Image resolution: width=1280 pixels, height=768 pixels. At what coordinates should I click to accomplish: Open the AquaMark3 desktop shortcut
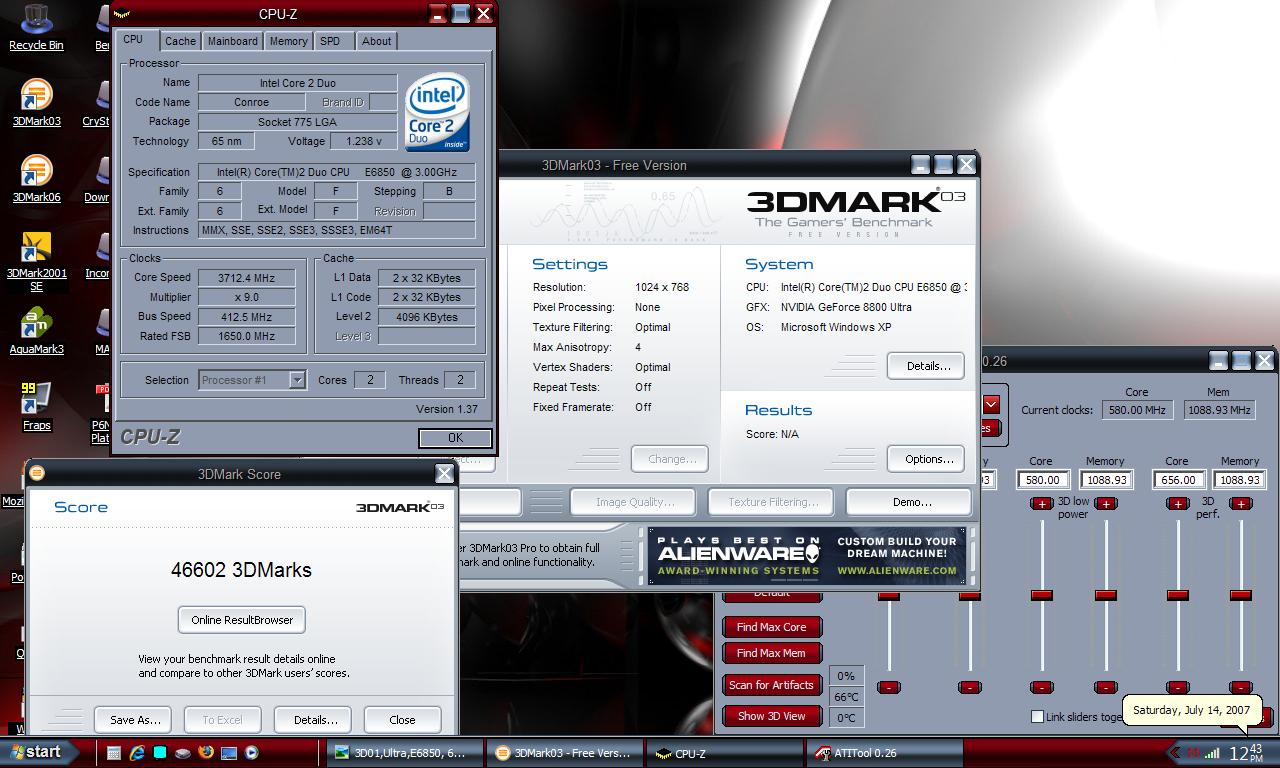tap(36, 331)
